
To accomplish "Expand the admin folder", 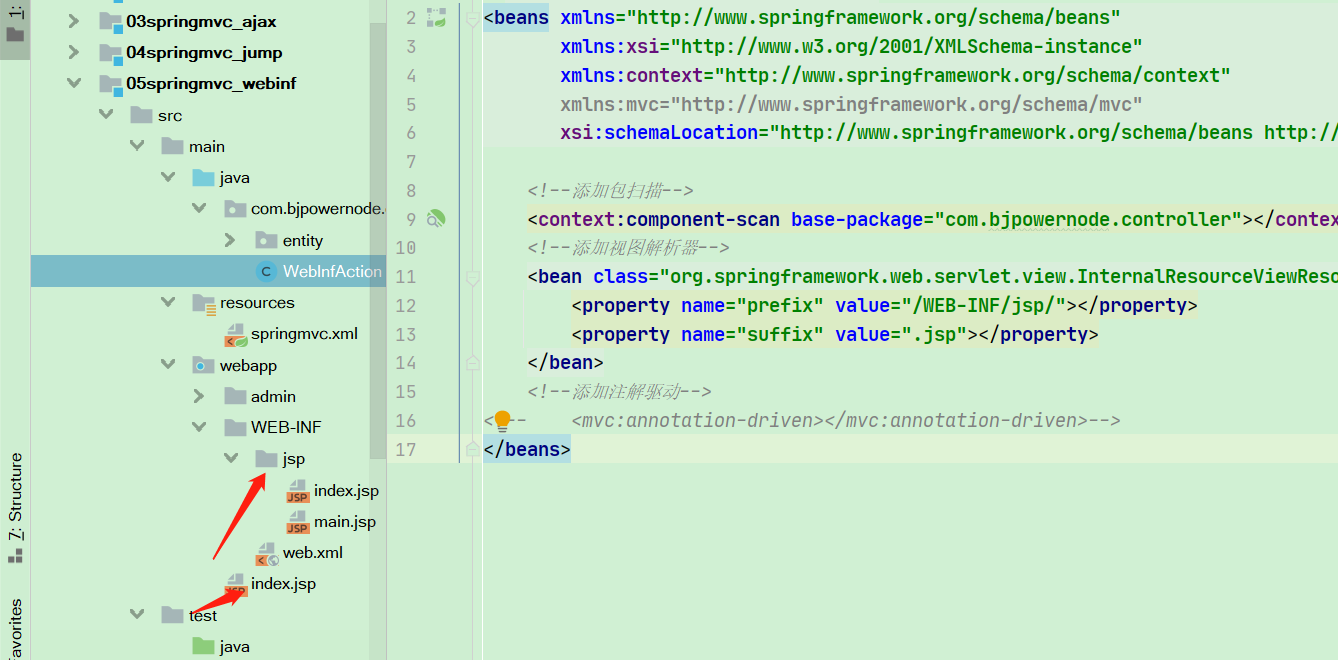I will (x=200, y=397).
